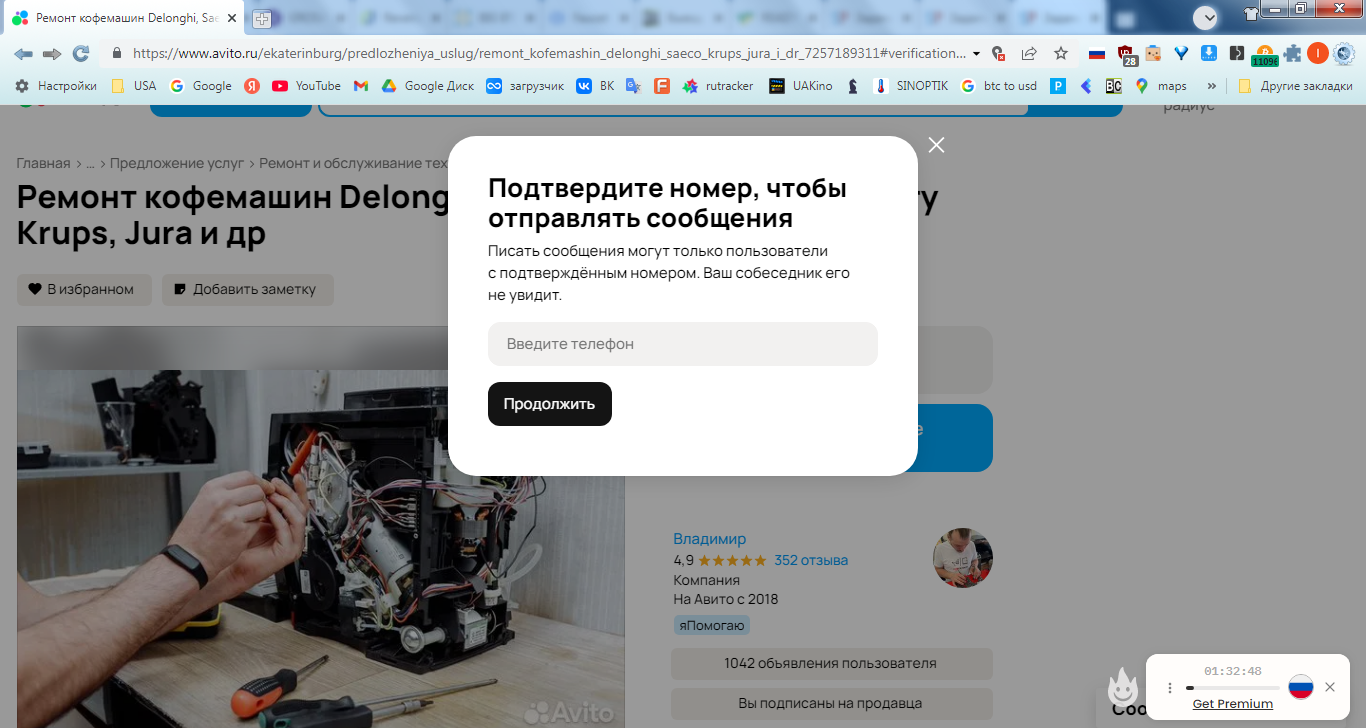Click the blue funnel extension icon

1181,53
